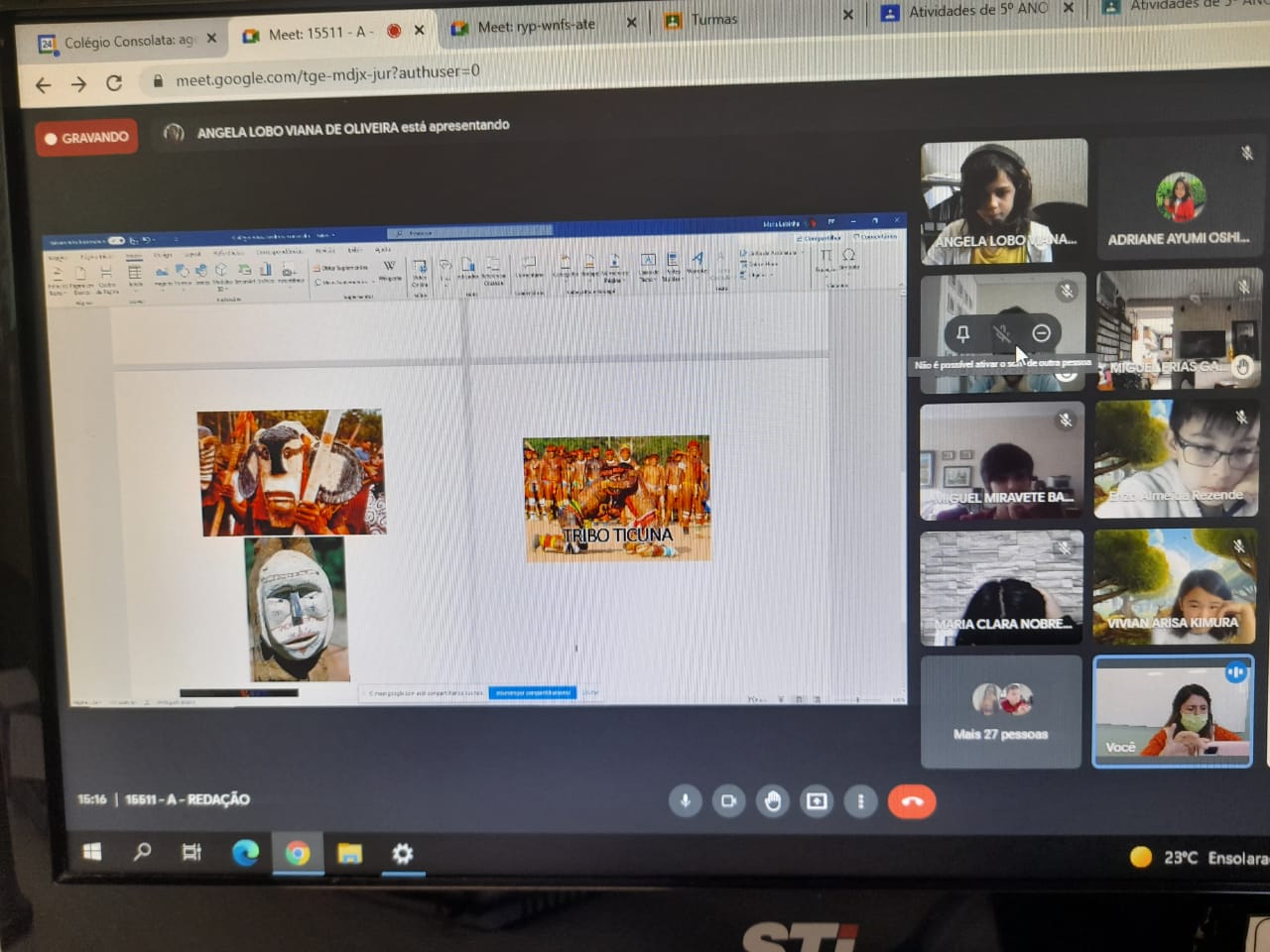Image resolution: width=1270 pixels, height=952 pixels.
Task: Remove participant using the minus-circle icon
Action: click(1041, 333)
